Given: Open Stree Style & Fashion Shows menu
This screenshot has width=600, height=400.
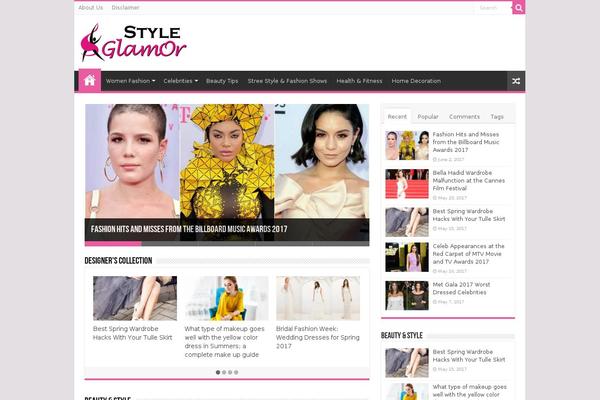Looking at the screenshot, I should (287, 81).
